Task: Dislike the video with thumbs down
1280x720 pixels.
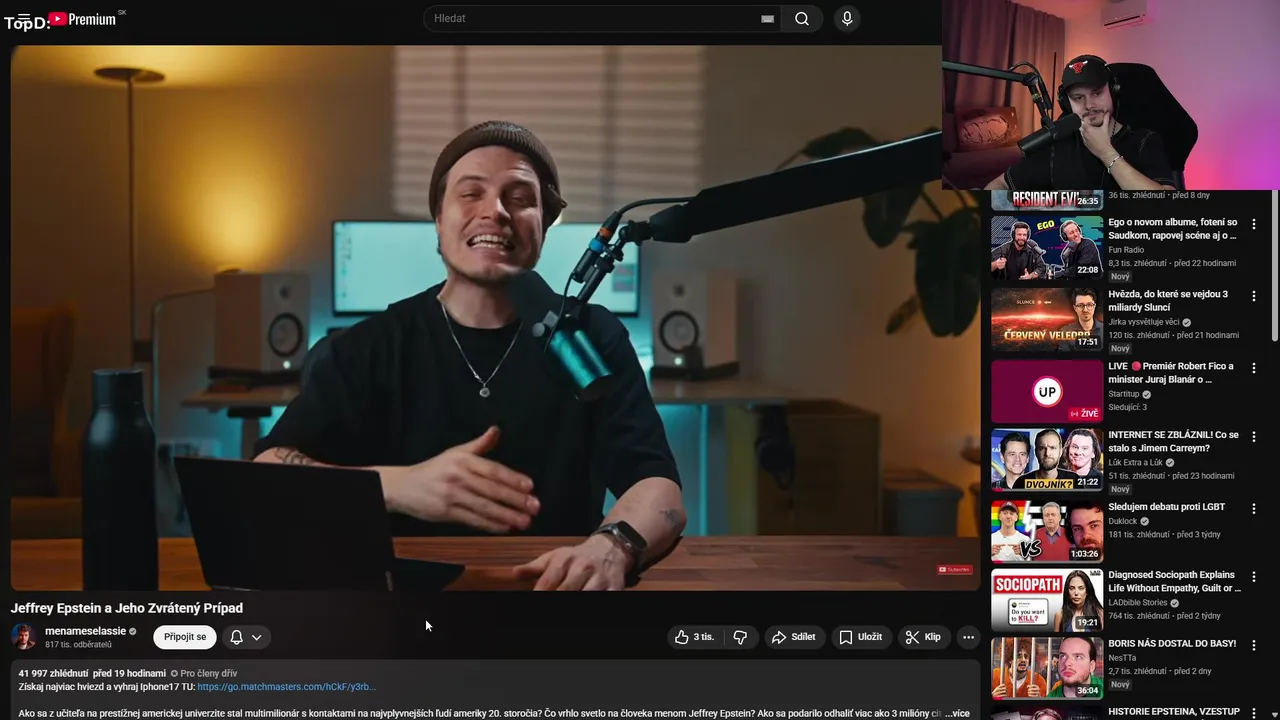Action: (740, 637)
